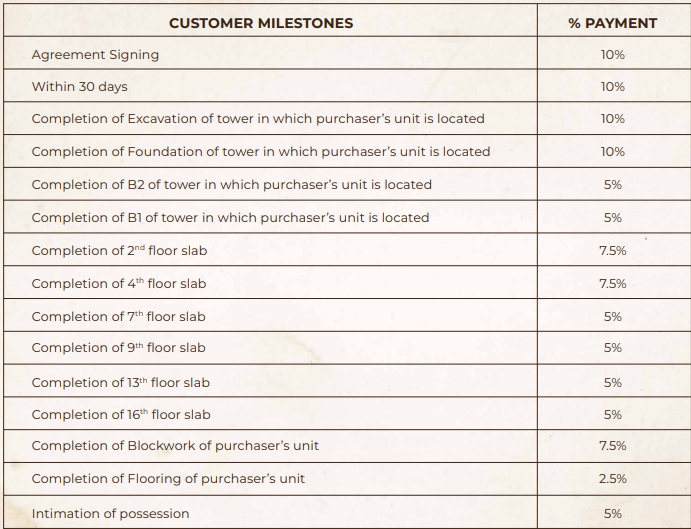Click the Completion of Flooring milestone
This screenshot has width=691, height=529.
tap(168, 479)
